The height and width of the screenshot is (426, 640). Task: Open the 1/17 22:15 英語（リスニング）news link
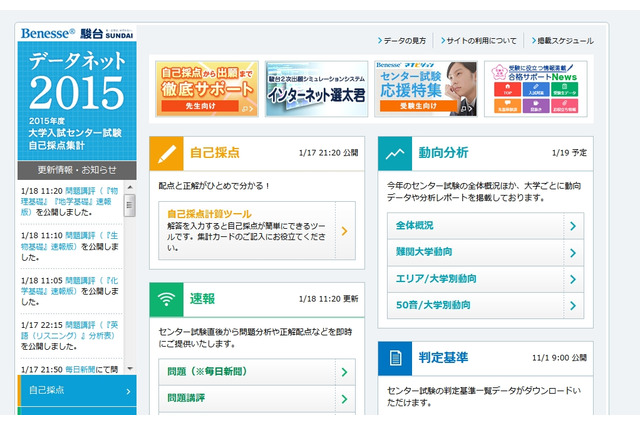69,330
